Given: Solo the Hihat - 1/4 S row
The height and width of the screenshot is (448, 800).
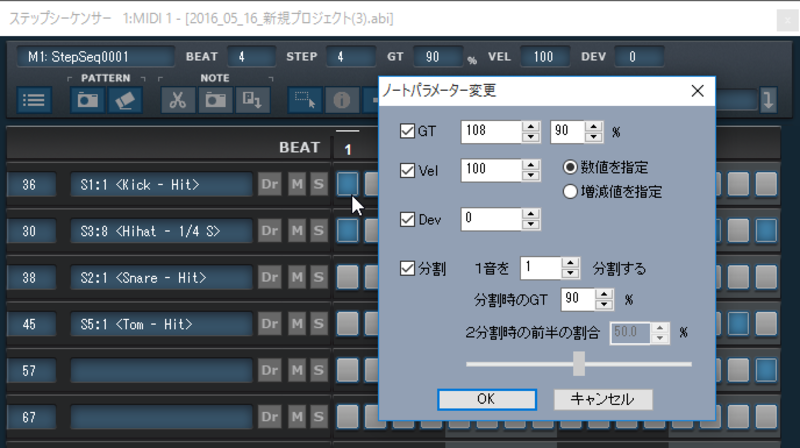Looking at the screenshot, I should point(318,231).
